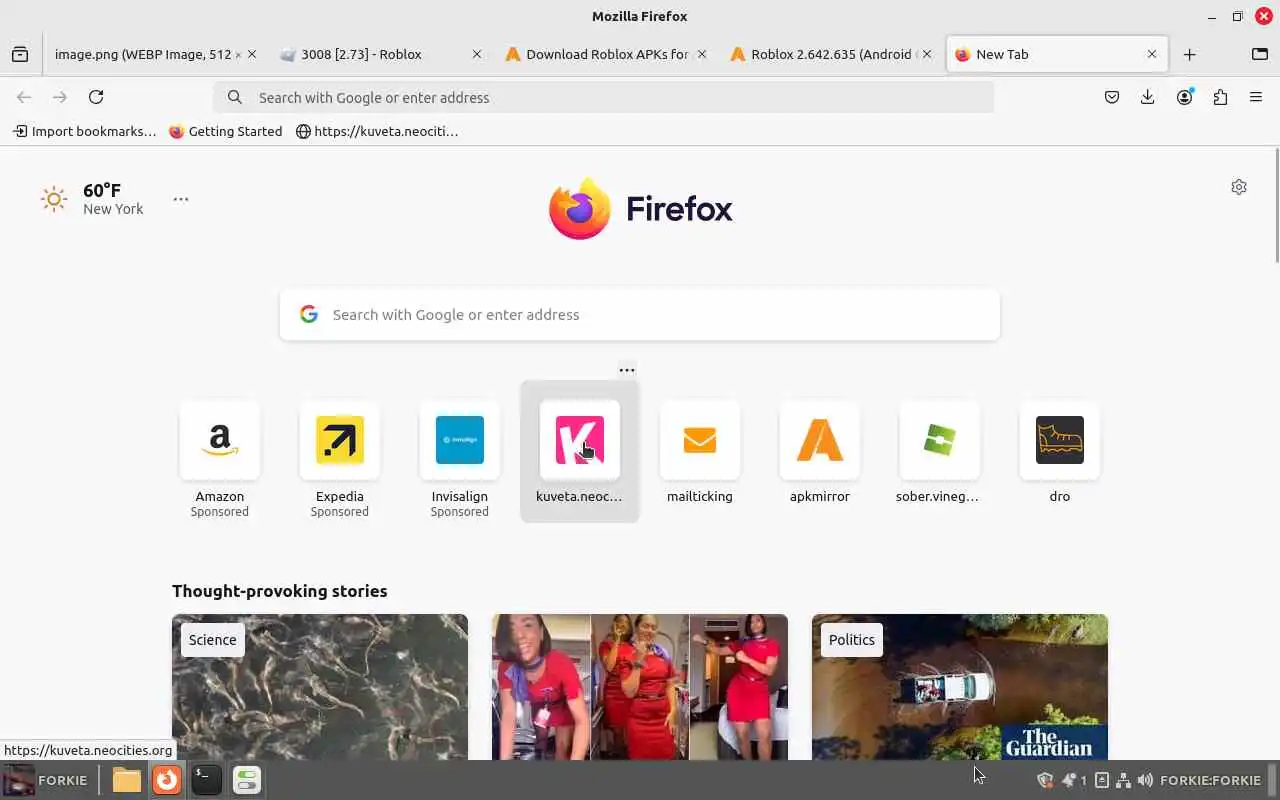Click the Politics category tag

tap(852, 640)
